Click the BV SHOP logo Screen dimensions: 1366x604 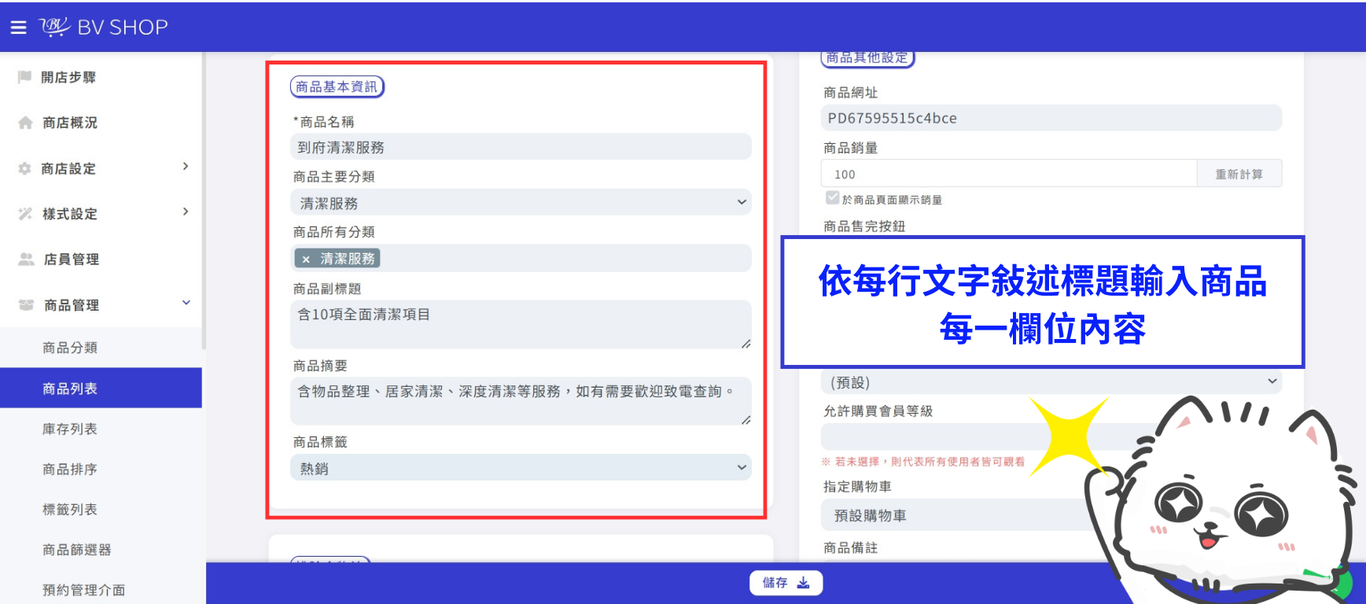click(104, 27)
